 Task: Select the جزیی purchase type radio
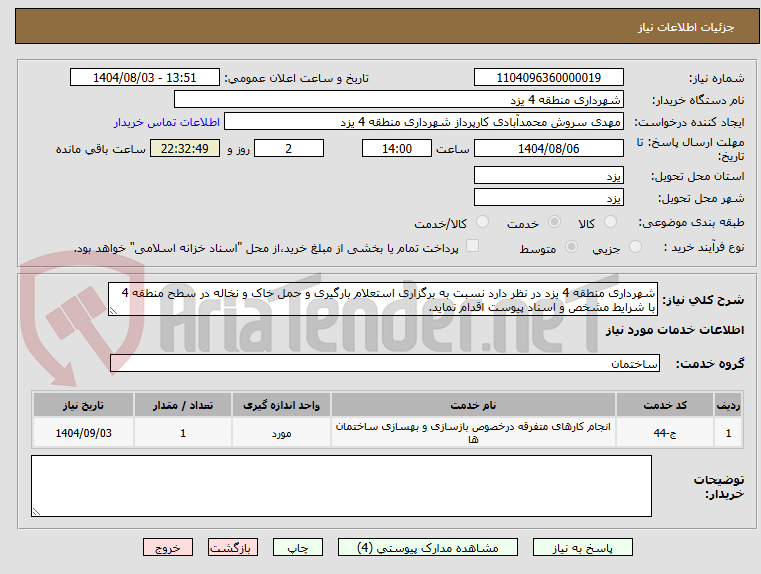tap(635, 247)
